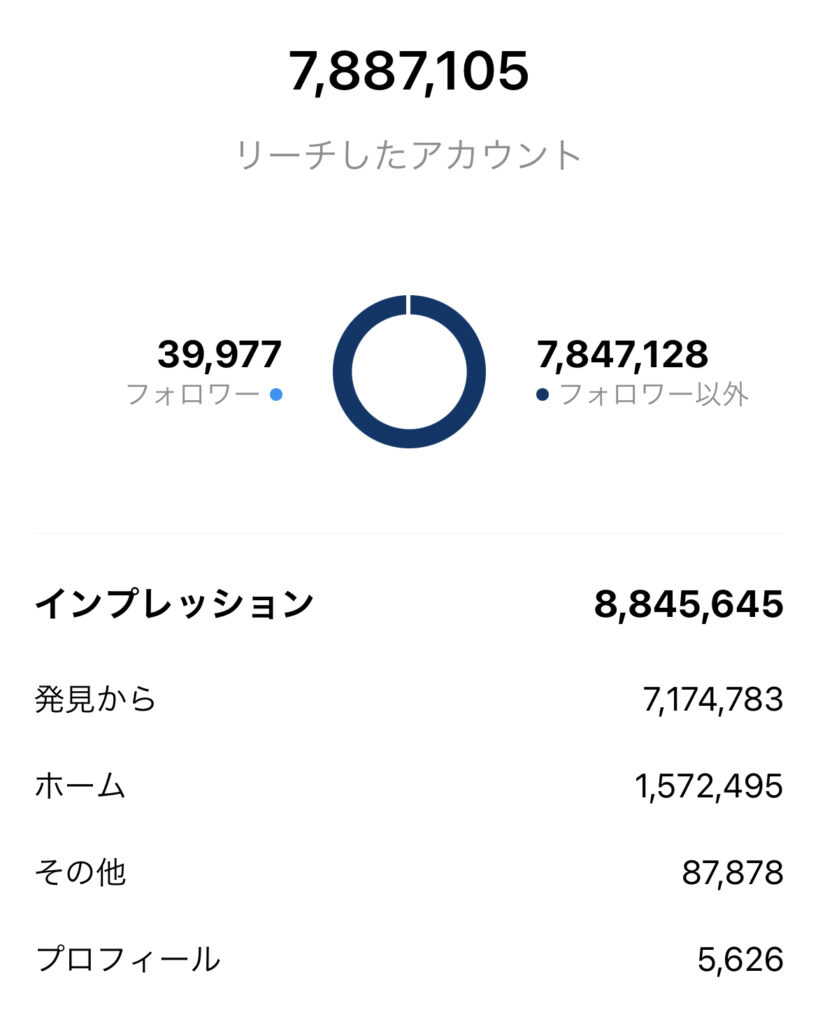Tap the リーチしたアカウント heading

coord(409,155)
